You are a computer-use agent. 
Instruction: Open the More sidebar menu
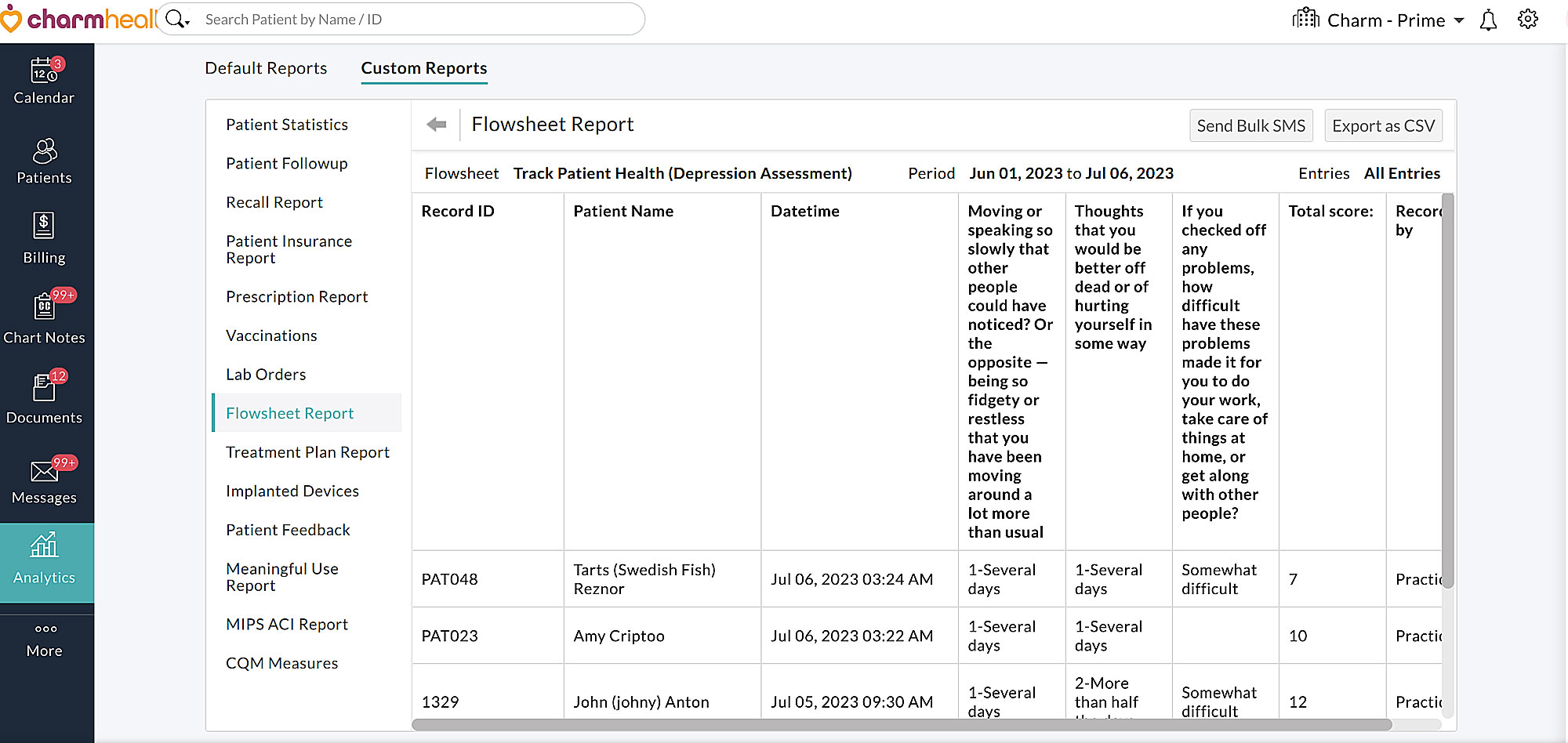45,639
